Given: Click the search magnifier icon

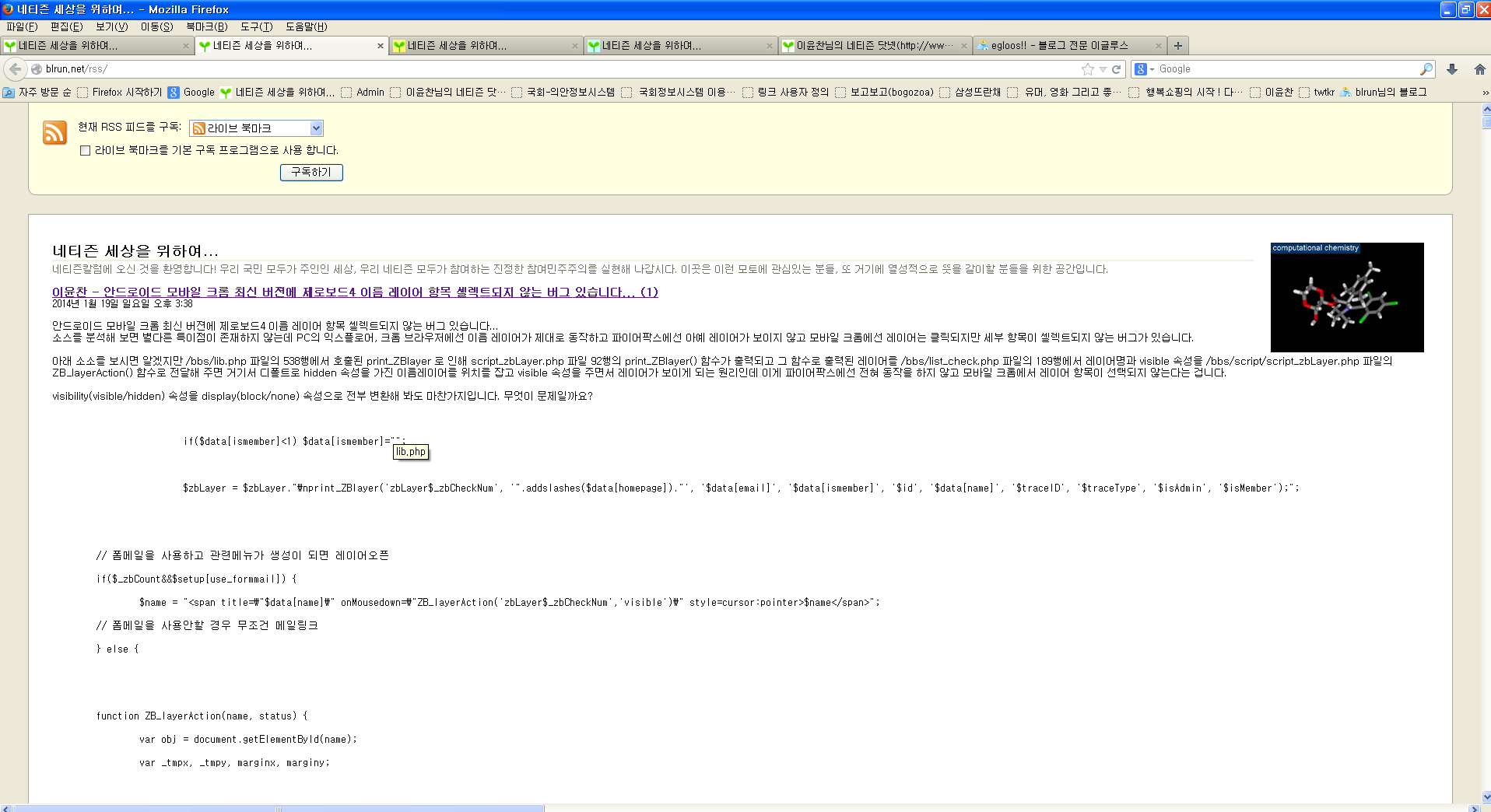Looking at the screenshot, I should (x=1426, y=69).
